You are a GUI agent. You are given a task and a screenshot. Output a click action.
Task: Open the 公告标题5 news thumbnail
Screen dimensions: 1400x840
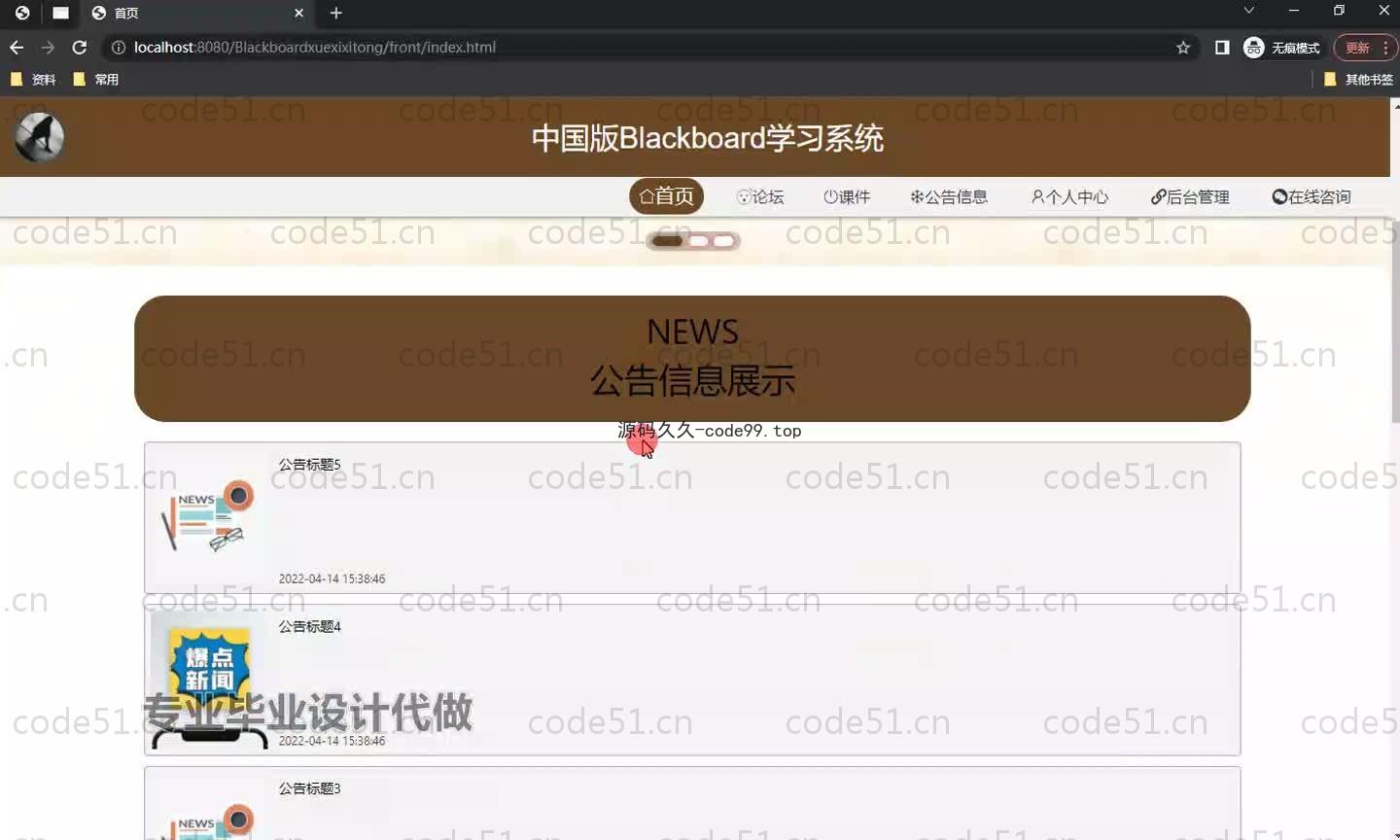click(208, 516)
